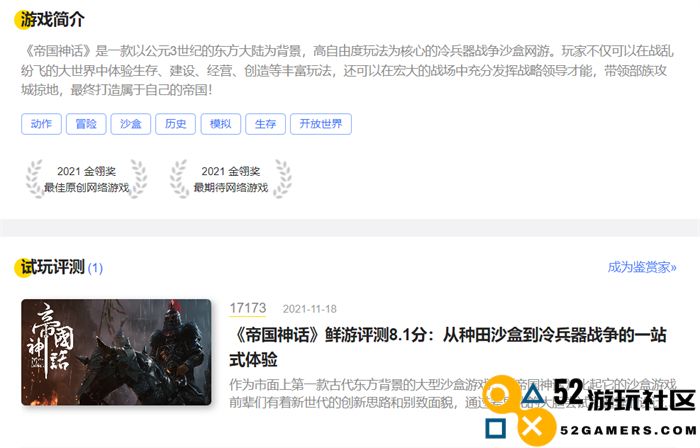Choose the 历史 tag

[175, 124]
